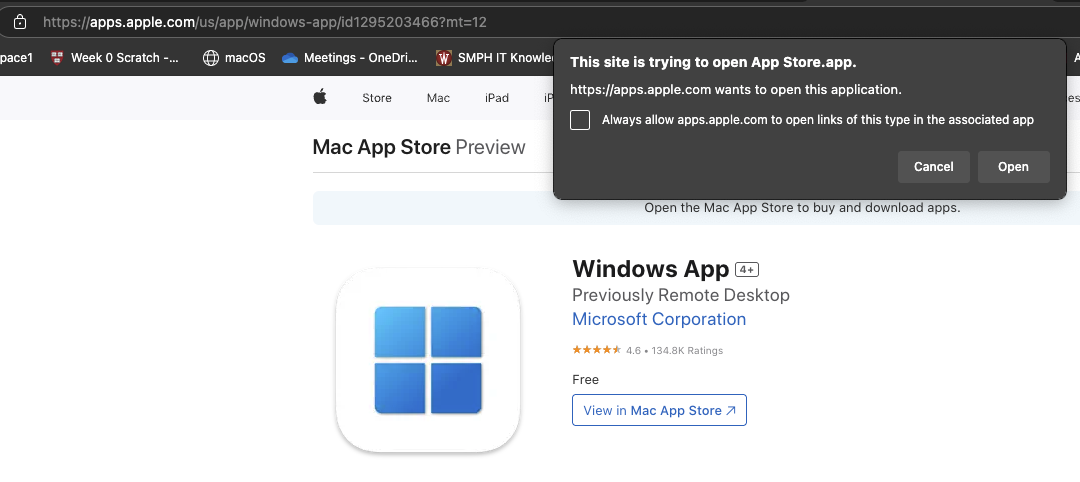Open the Meetings OneDrive cloud bookmark
The width and height of the screenshot is (1080, 482).
point(350,58)
